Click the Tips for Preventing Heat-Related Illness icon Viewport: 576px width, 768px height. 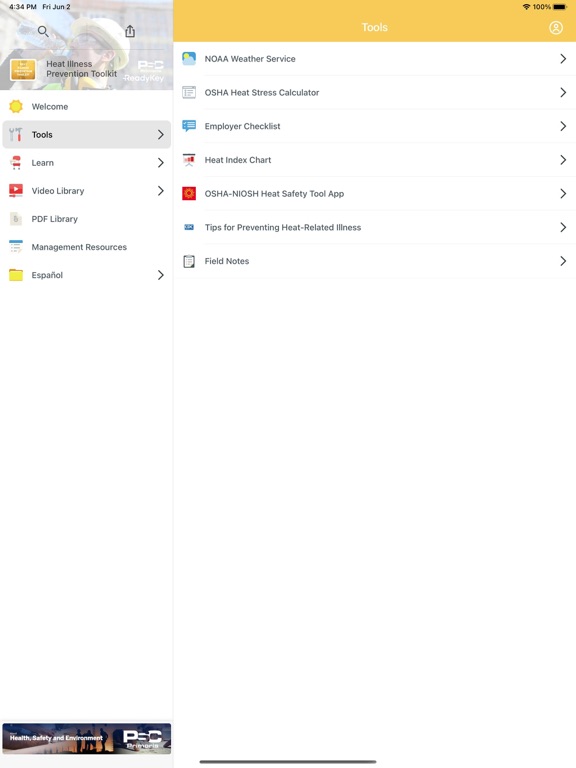tap(189, 227)
